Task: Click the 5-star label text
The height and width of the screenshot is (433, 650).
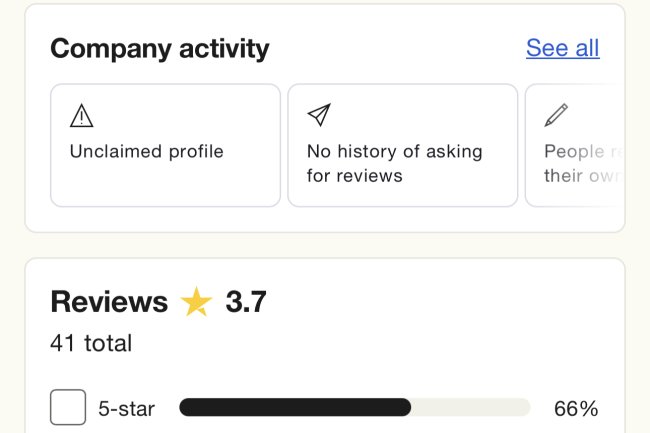Action: (126, 408)
